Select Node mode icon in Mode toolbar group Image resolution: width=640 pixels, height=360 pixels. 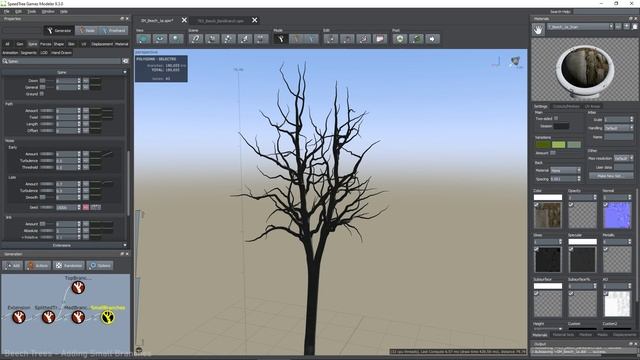coord(296,39)
